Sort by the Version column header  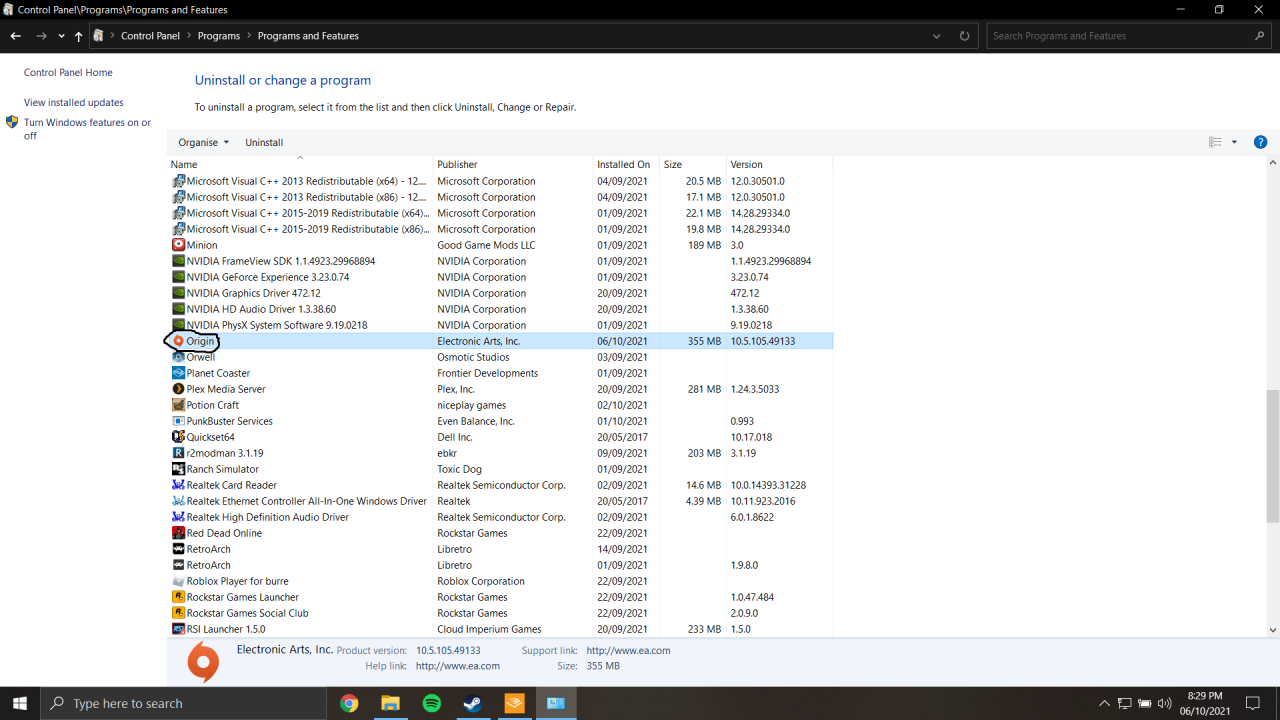point(779,164)
